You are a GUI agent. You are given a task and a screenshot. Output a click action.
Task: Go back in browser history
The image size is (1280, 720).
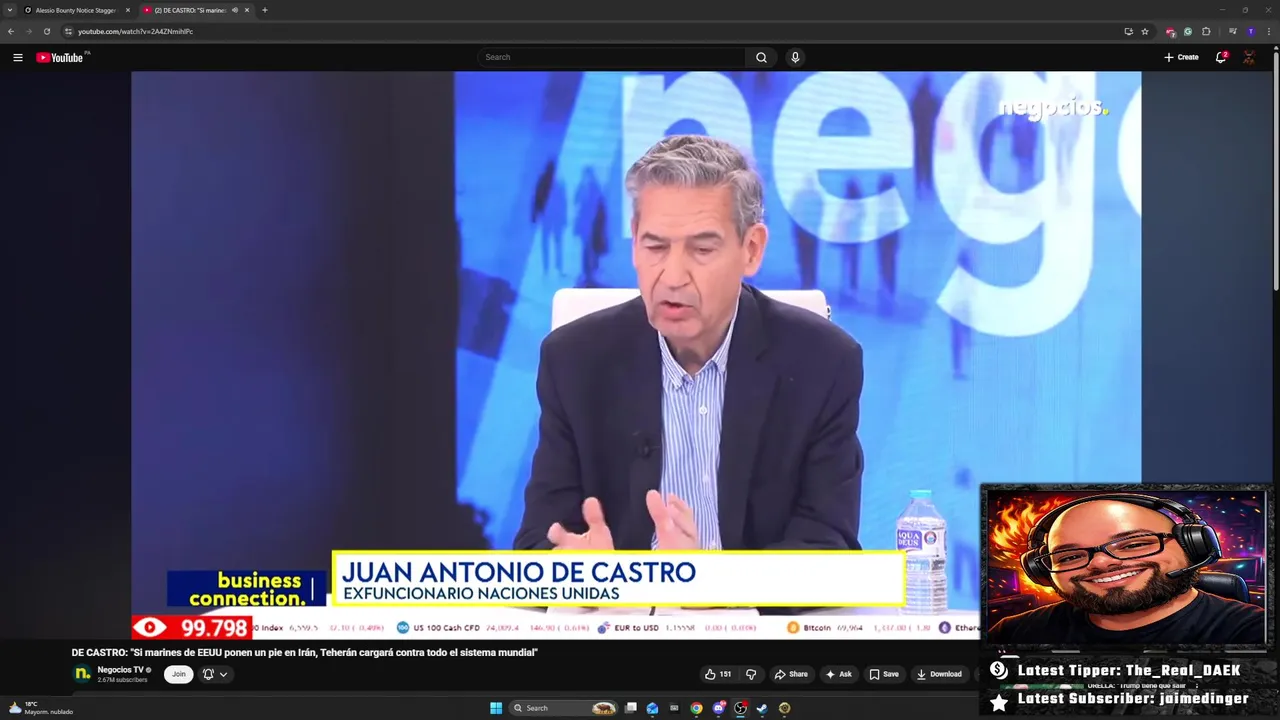tap(11, 31)
